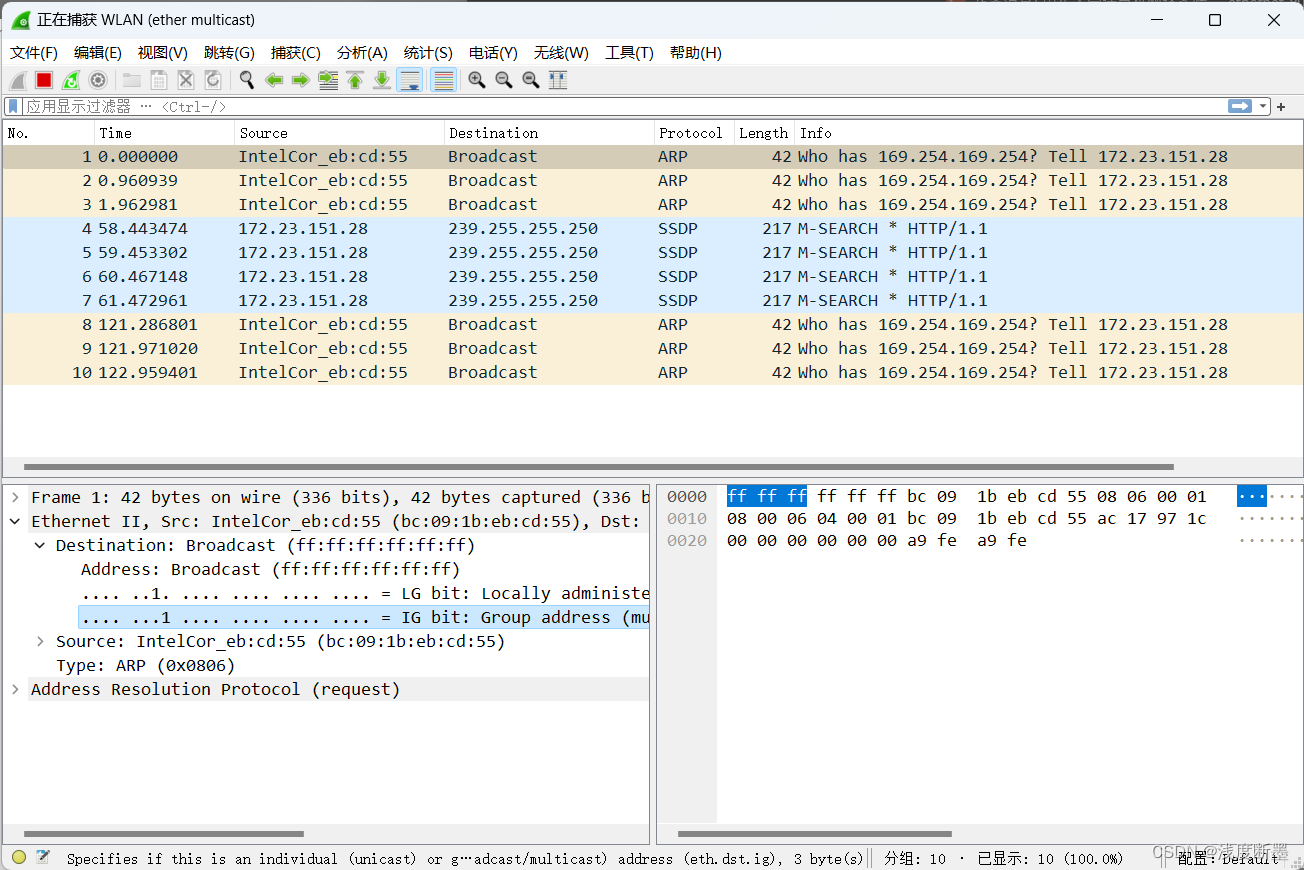Click the hex bytes pane horizontal scrollbar
Image resolution: width=1304 pixels, height=870 pixels.
(815, 833)
